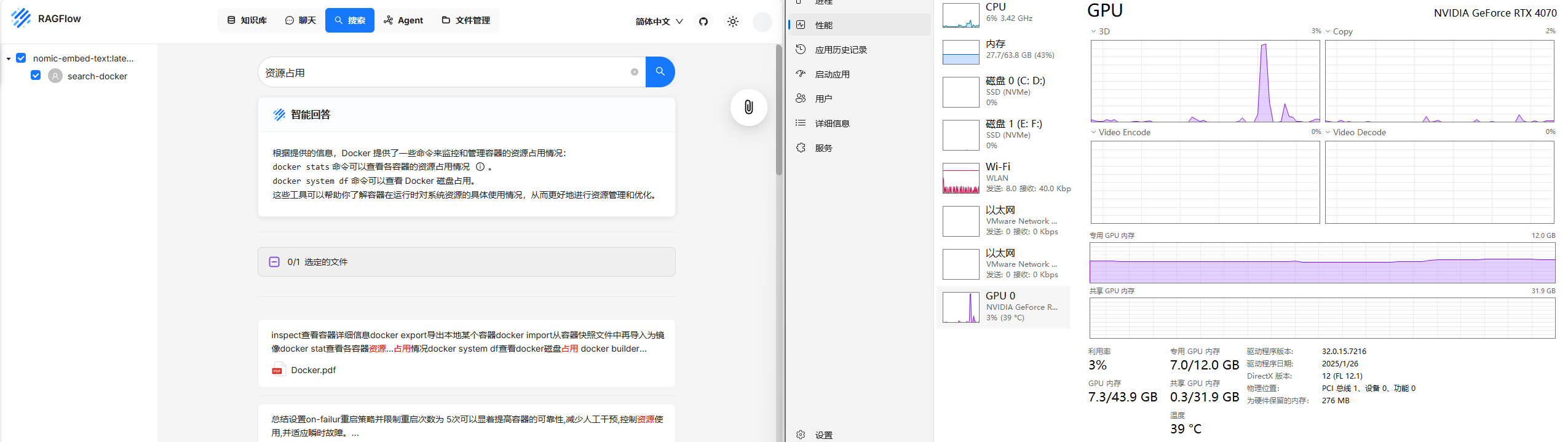This screenshot has height=442, width=1568.
Task: Open Task Manager Settings gear
Action: 801,435
